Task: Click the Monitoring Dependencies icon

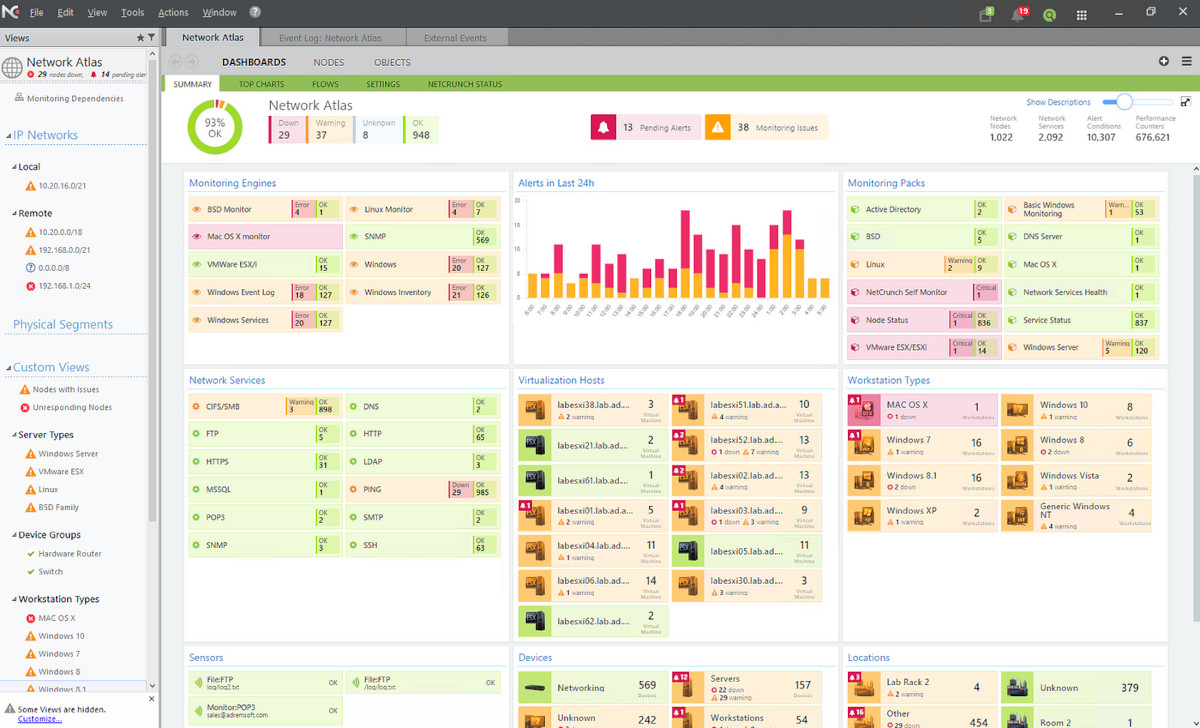Action: [19, 98]
